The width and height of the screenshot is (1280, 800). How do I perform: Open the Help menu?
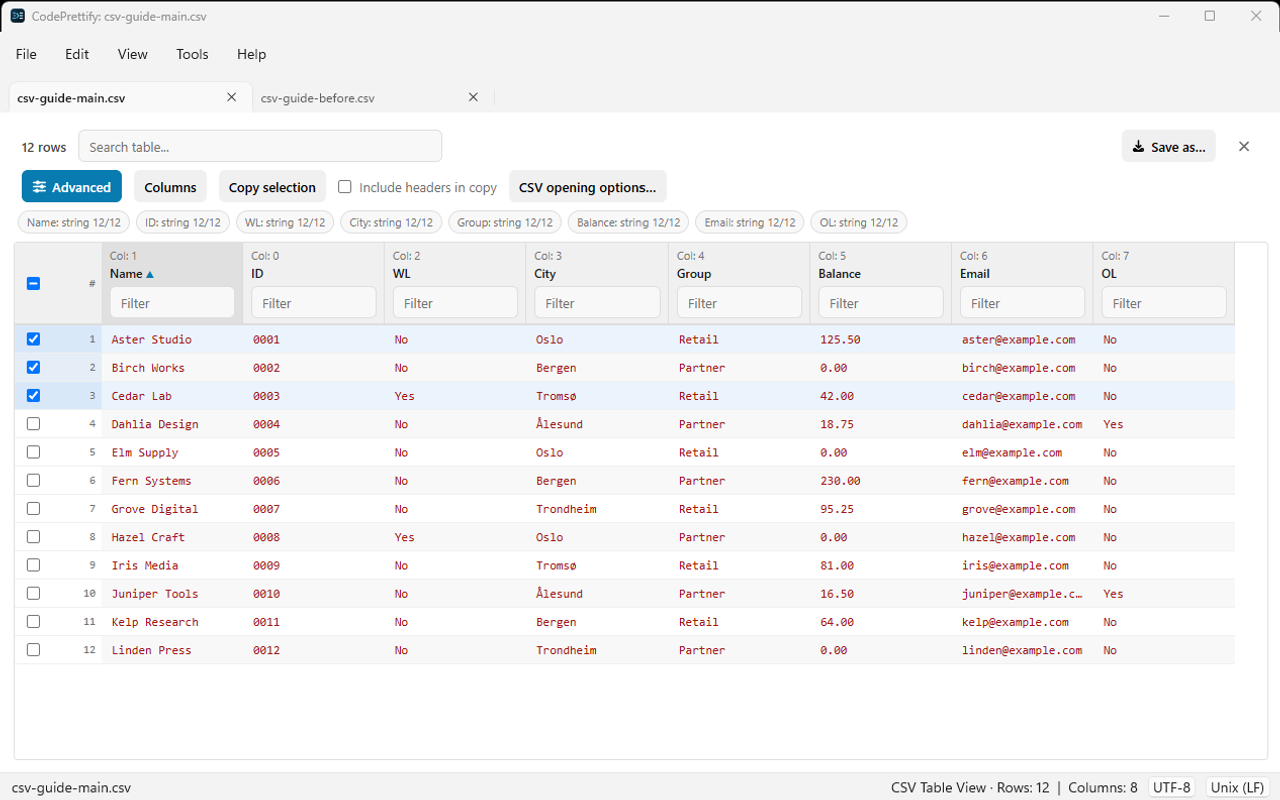click(251, 54)
